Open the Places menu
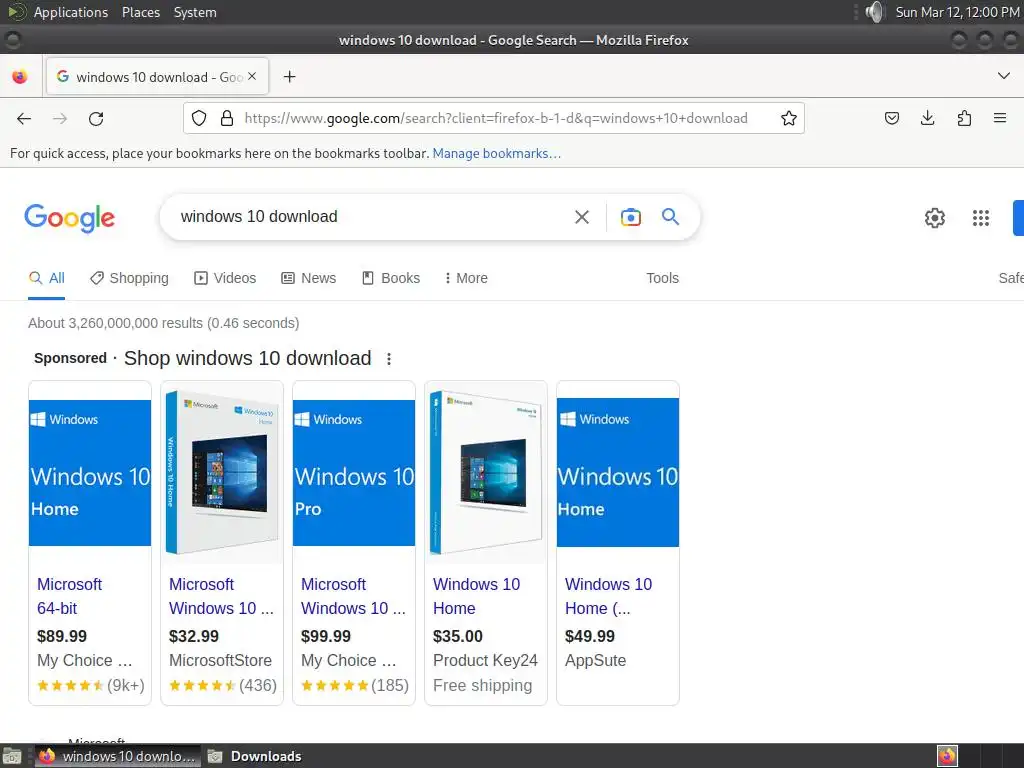The width and height of the screenshot is (1024, 768). (x=140, y=12)
